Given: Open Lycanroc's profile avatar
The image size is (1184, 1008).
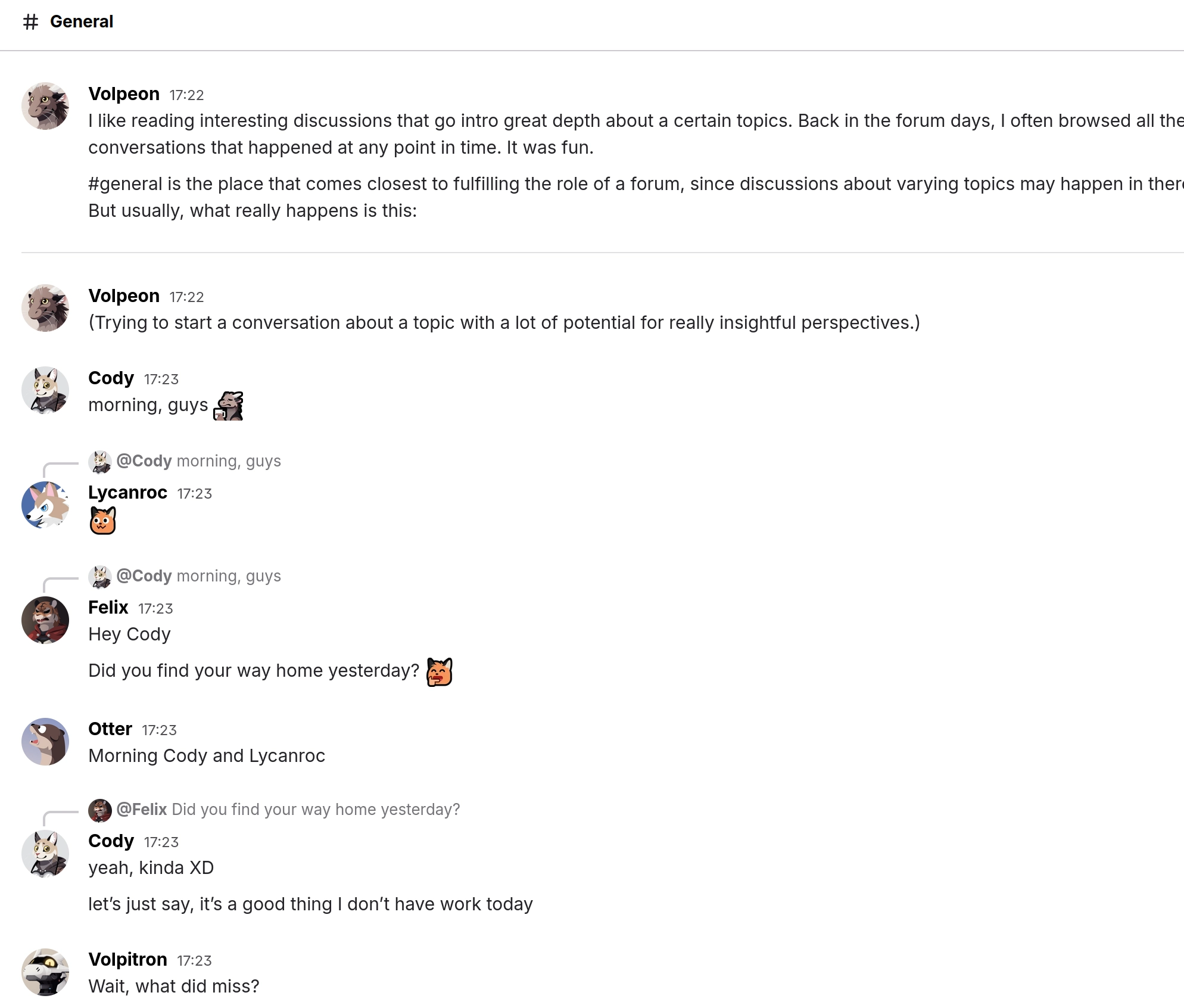Looking at the screenshot, I should coord(45,505).
